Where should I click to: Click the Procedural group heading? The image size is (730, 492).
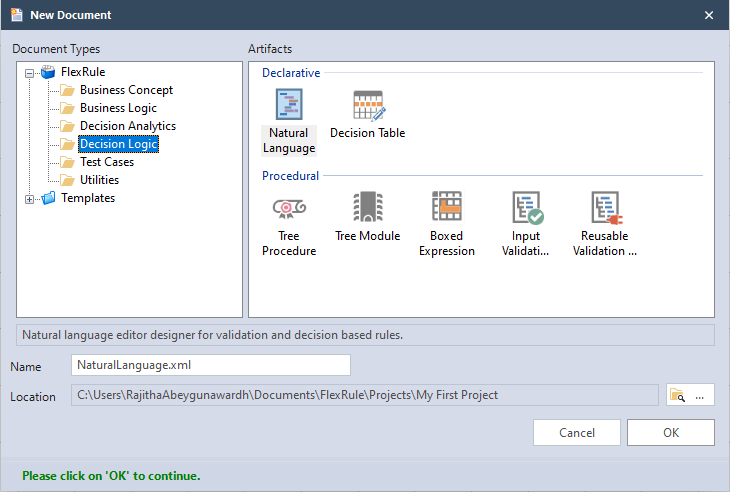click(x=291, y=176)
